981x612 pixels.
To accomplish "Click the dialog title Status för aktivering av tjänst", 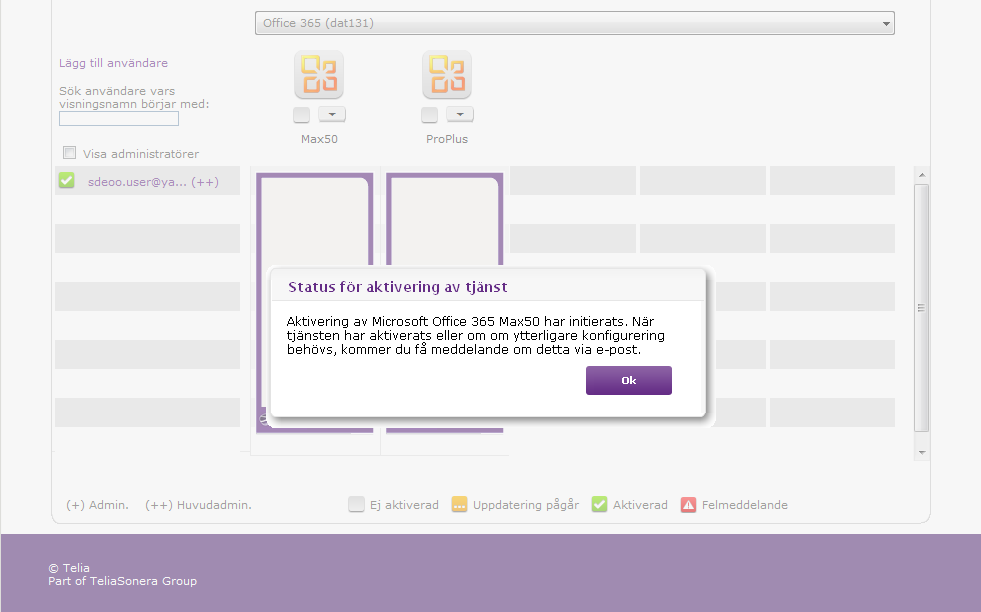I will point(397,287).
